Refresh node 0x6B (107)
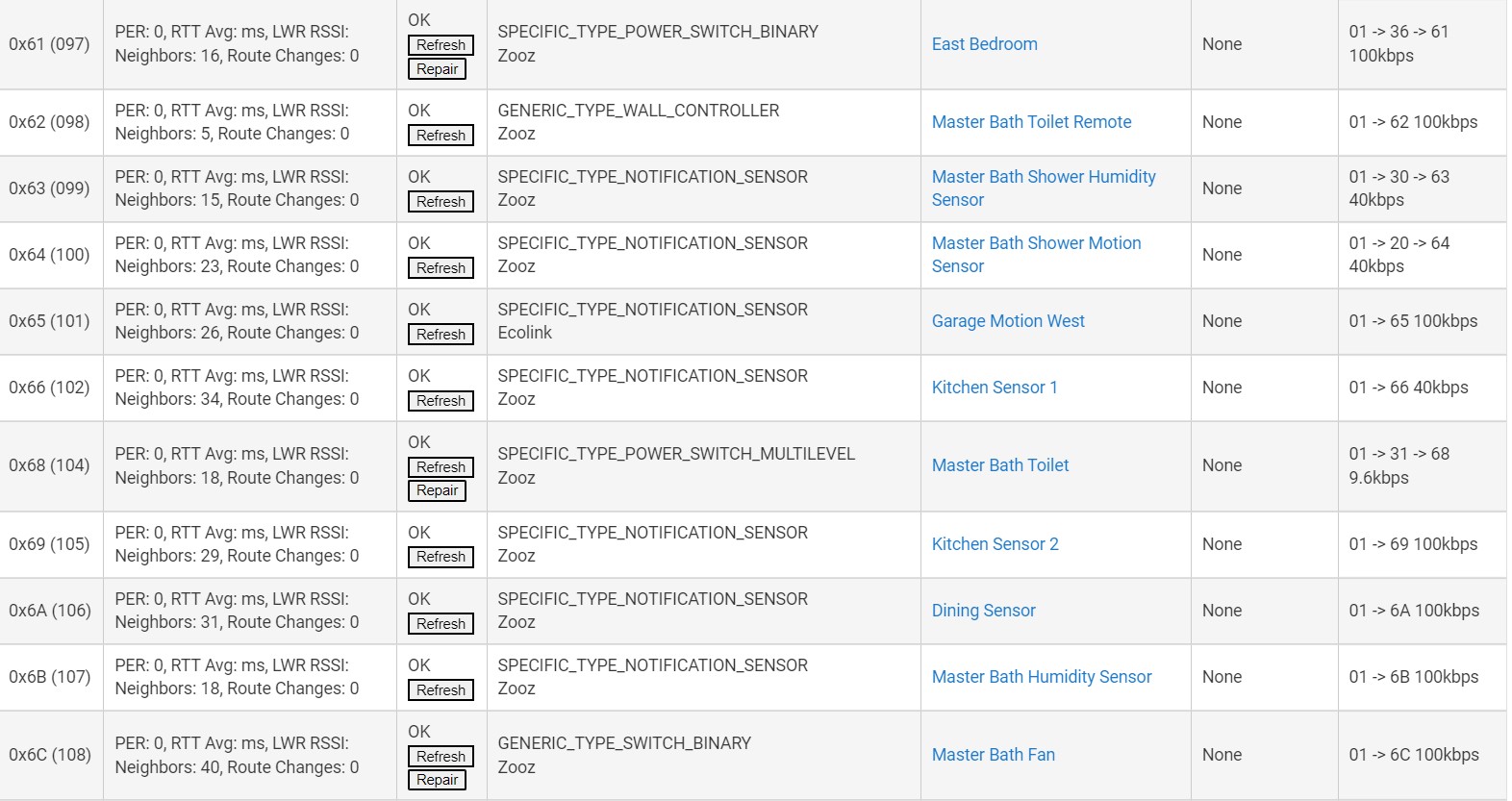This screenshot has width=1512, height=801. coord(441,690)
